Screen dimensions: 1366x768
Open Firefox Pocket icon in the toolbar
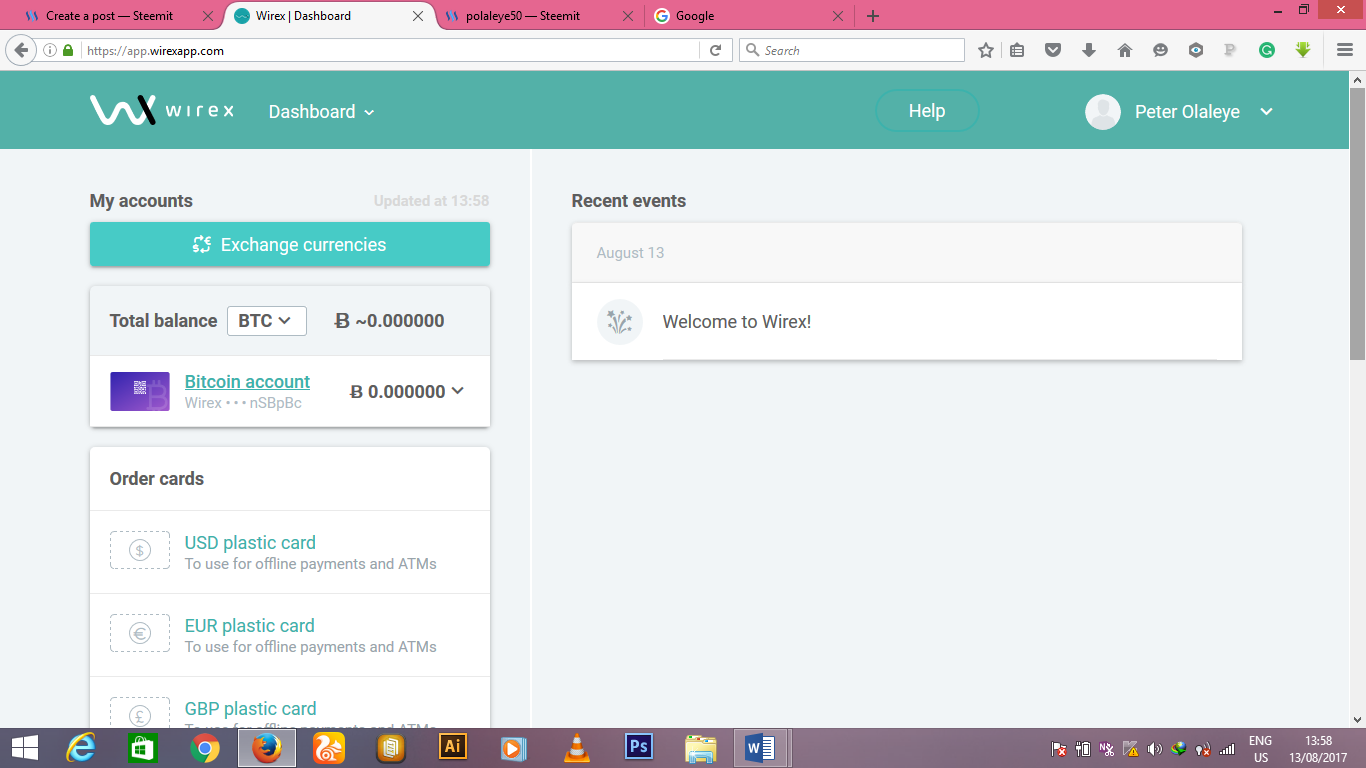click(x=1053, y=49)
